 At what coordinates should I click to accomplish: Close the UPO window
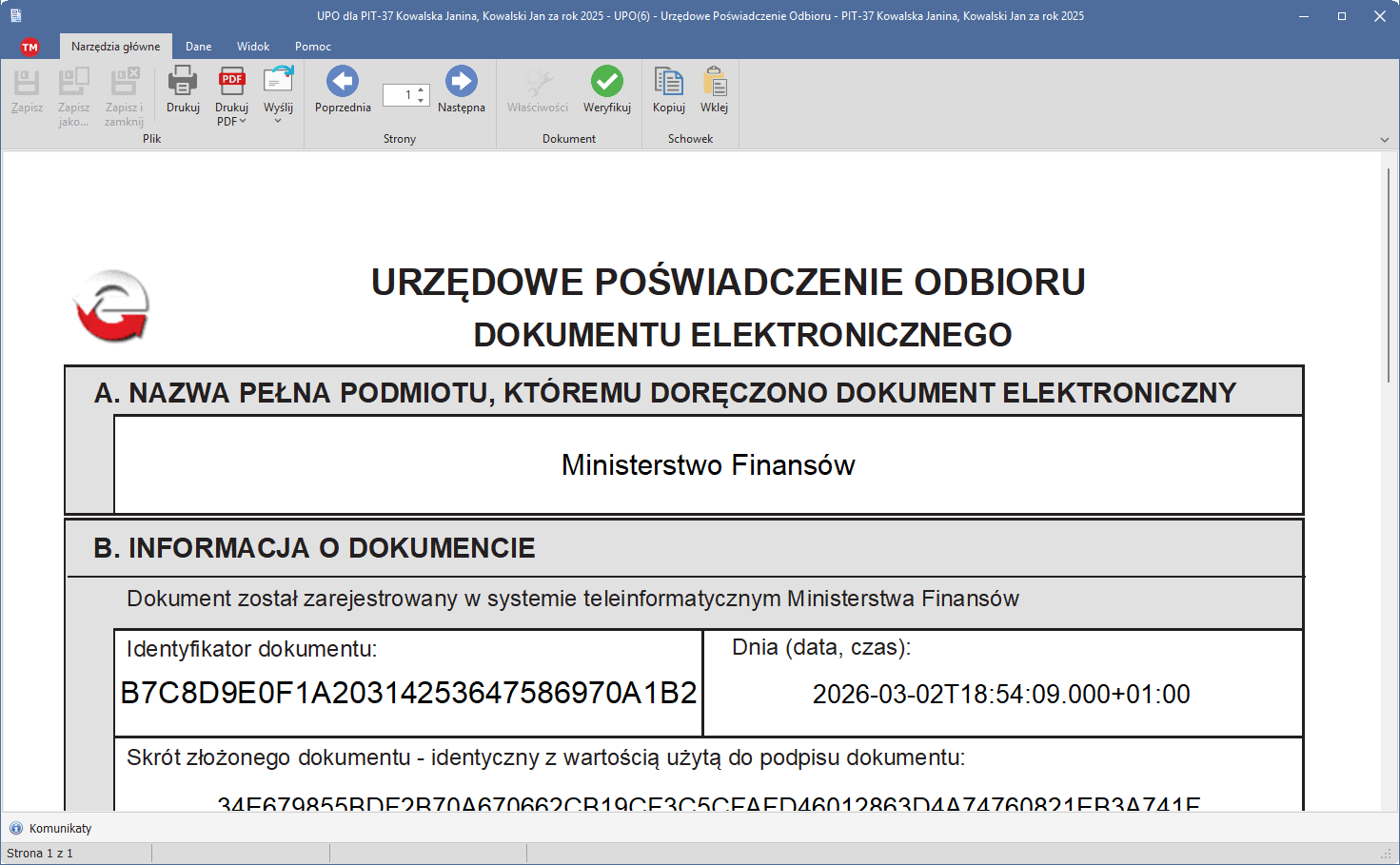(1380, 16)
